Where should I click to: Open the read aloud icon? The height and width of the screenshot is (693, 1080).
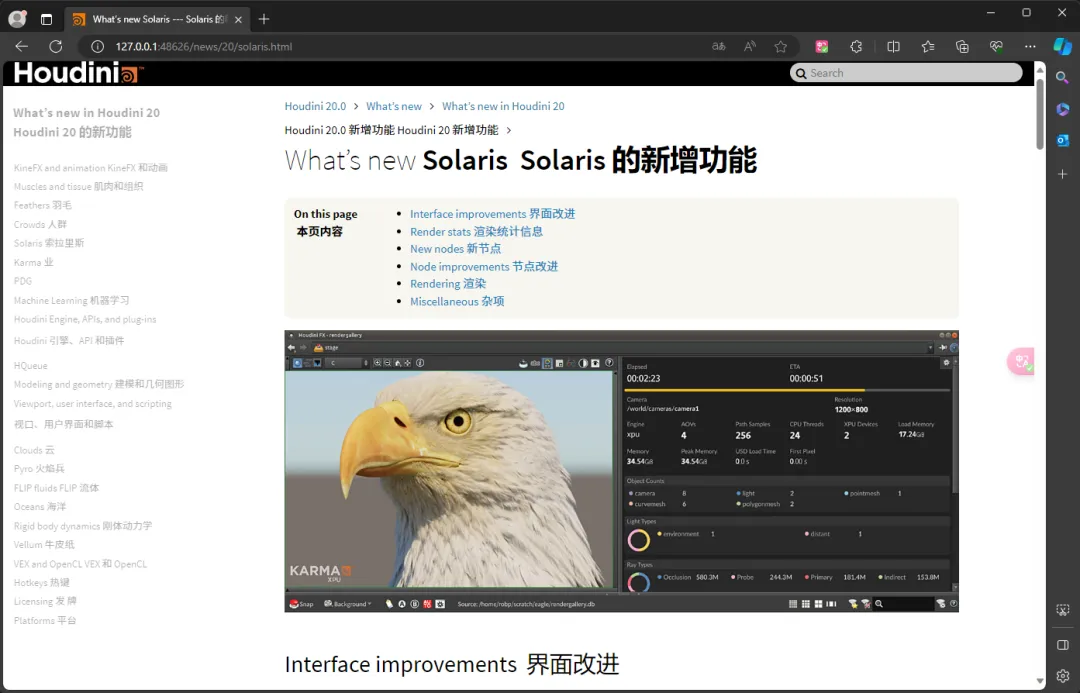pos(750,47)
